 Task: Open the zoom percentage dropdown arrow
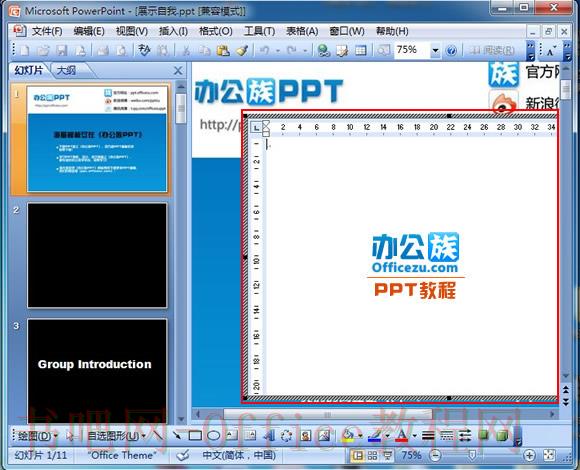(x=435, y=50)
